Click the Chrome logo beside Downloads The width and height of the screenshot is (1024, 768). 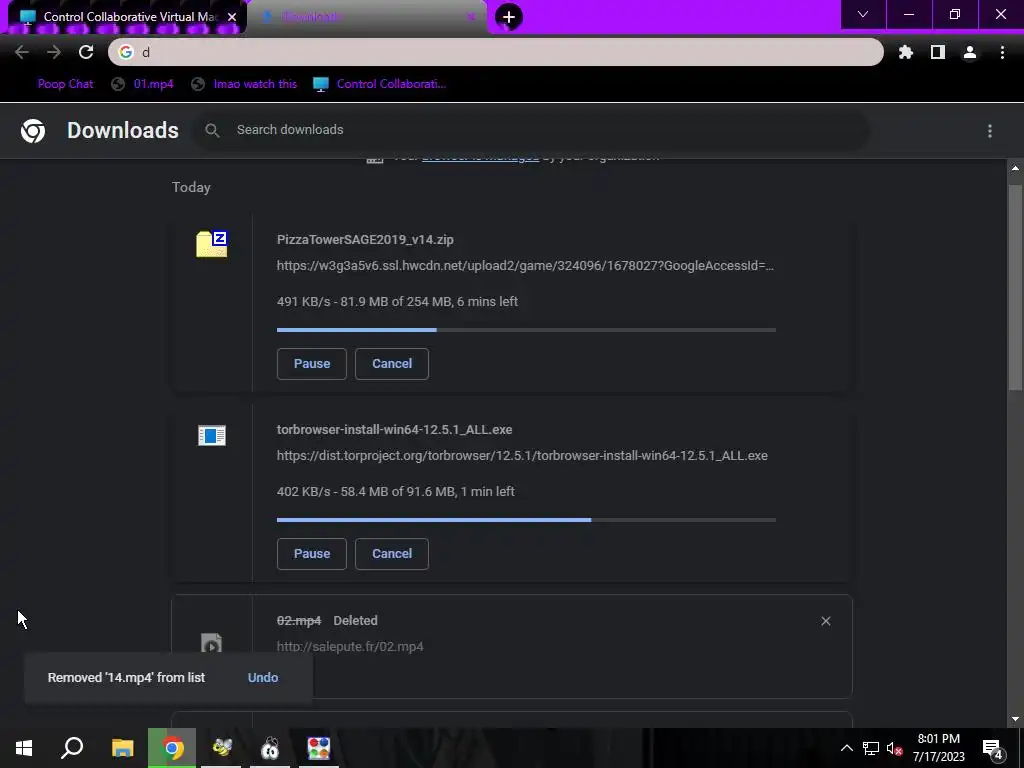click(33, 131)
